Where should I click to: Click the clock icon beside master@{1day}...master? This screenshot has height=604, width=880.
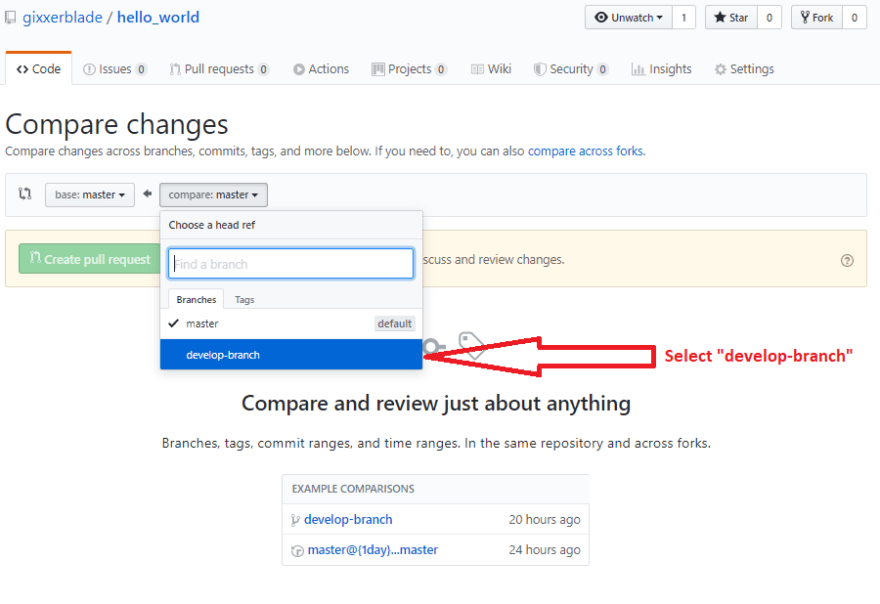297,551
